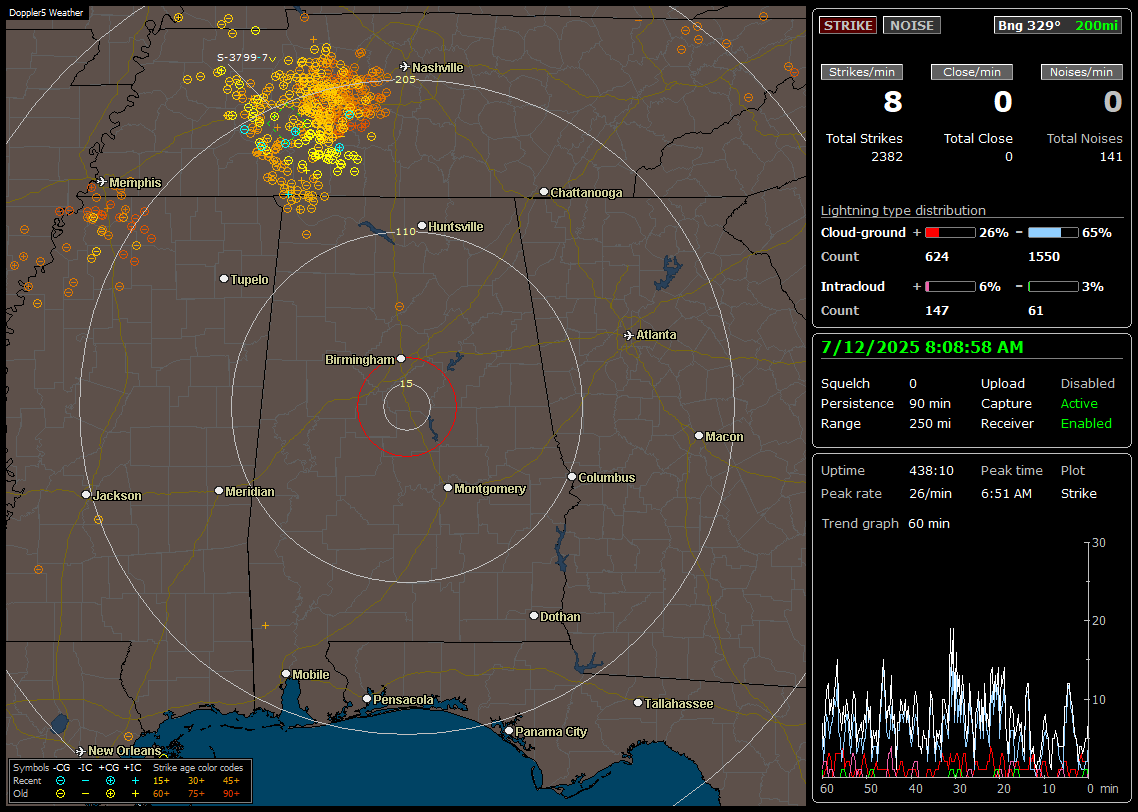This screenshot has height=812, width=1138.
Task: Click the Intracloud count 147
Action: (x=937, y=311)
